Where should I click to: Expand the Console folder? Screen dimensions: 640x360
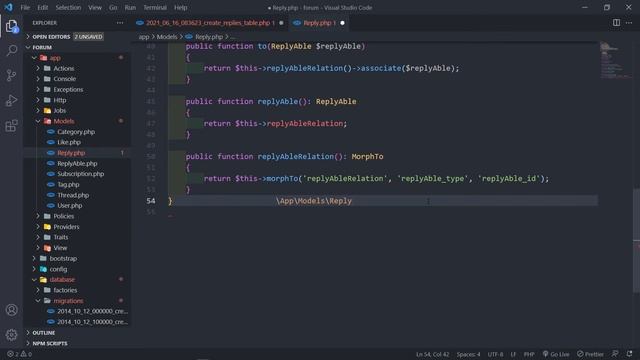(x=78, y=79)
